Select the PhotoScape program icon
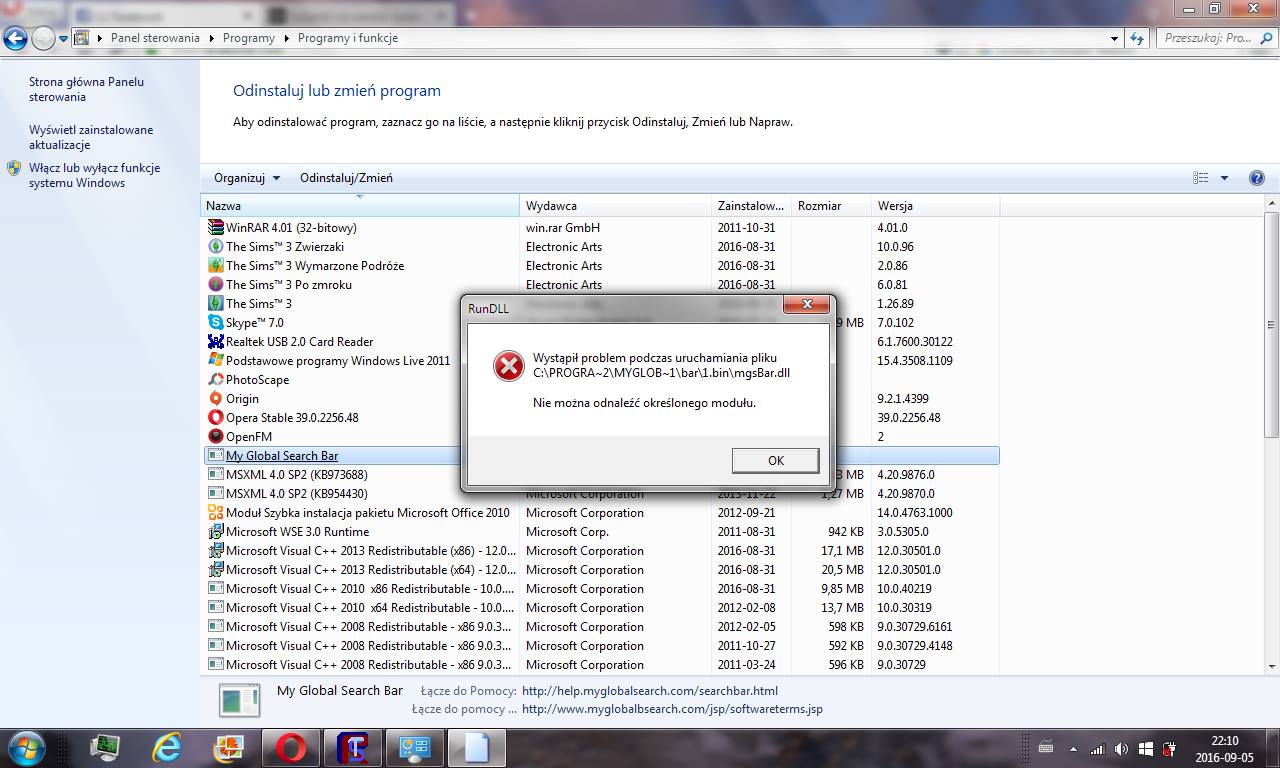Screen dimensions: 1280x768 [215, 380]
